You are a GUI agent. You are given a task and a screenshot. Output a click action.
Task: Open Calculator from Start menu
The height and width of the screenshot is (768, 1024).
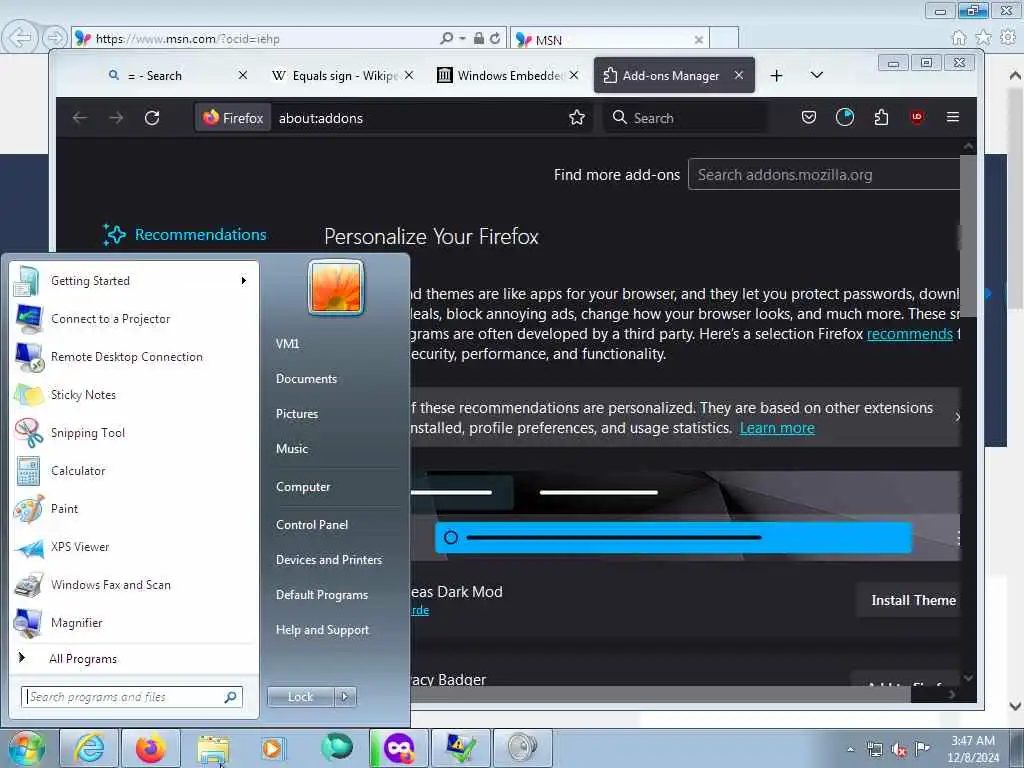pyautogui.click(x=135, y=471)
